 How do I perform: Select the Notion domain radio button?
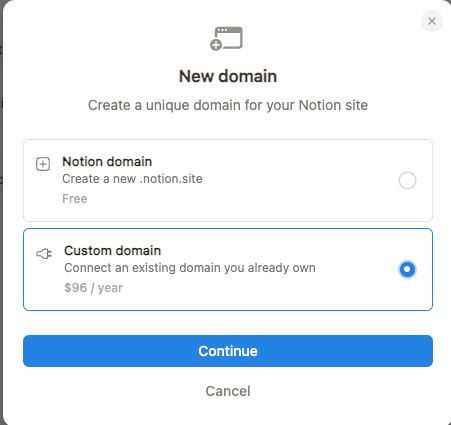407,180
